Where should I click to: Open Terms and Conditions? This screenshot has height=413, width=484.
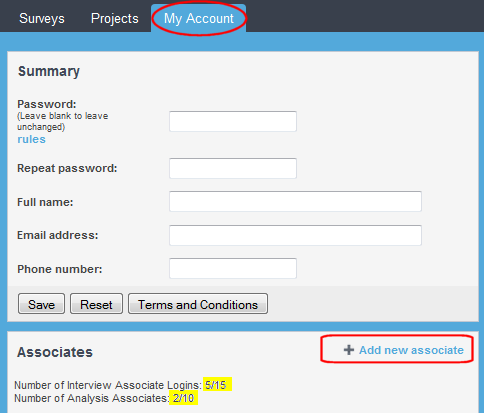coord(198,304)
